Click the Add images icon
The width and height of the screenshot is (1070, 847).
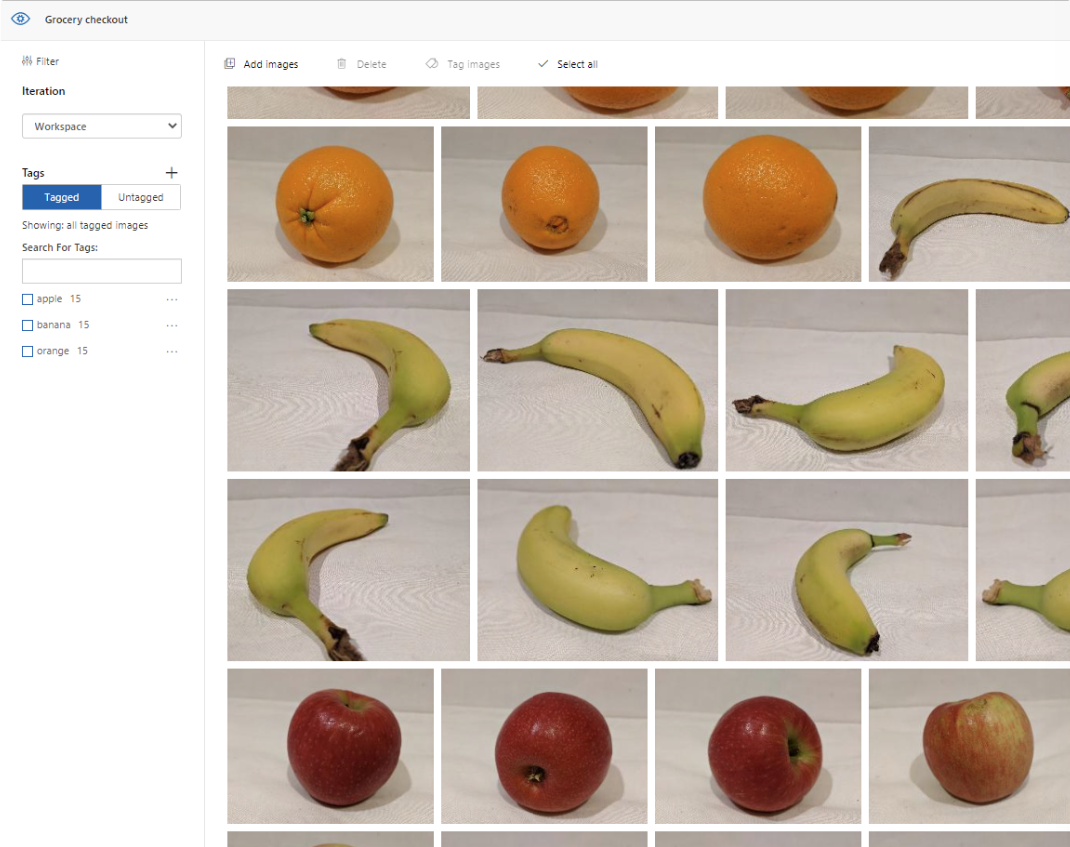tap(230, 63)
